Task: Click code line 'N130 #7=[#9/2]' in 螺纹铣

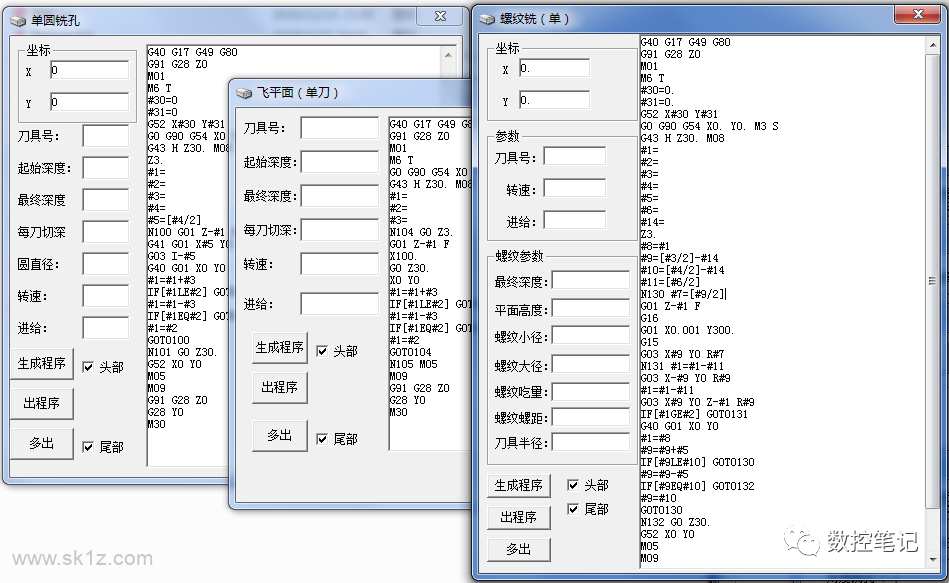Action: click(683, 294)
